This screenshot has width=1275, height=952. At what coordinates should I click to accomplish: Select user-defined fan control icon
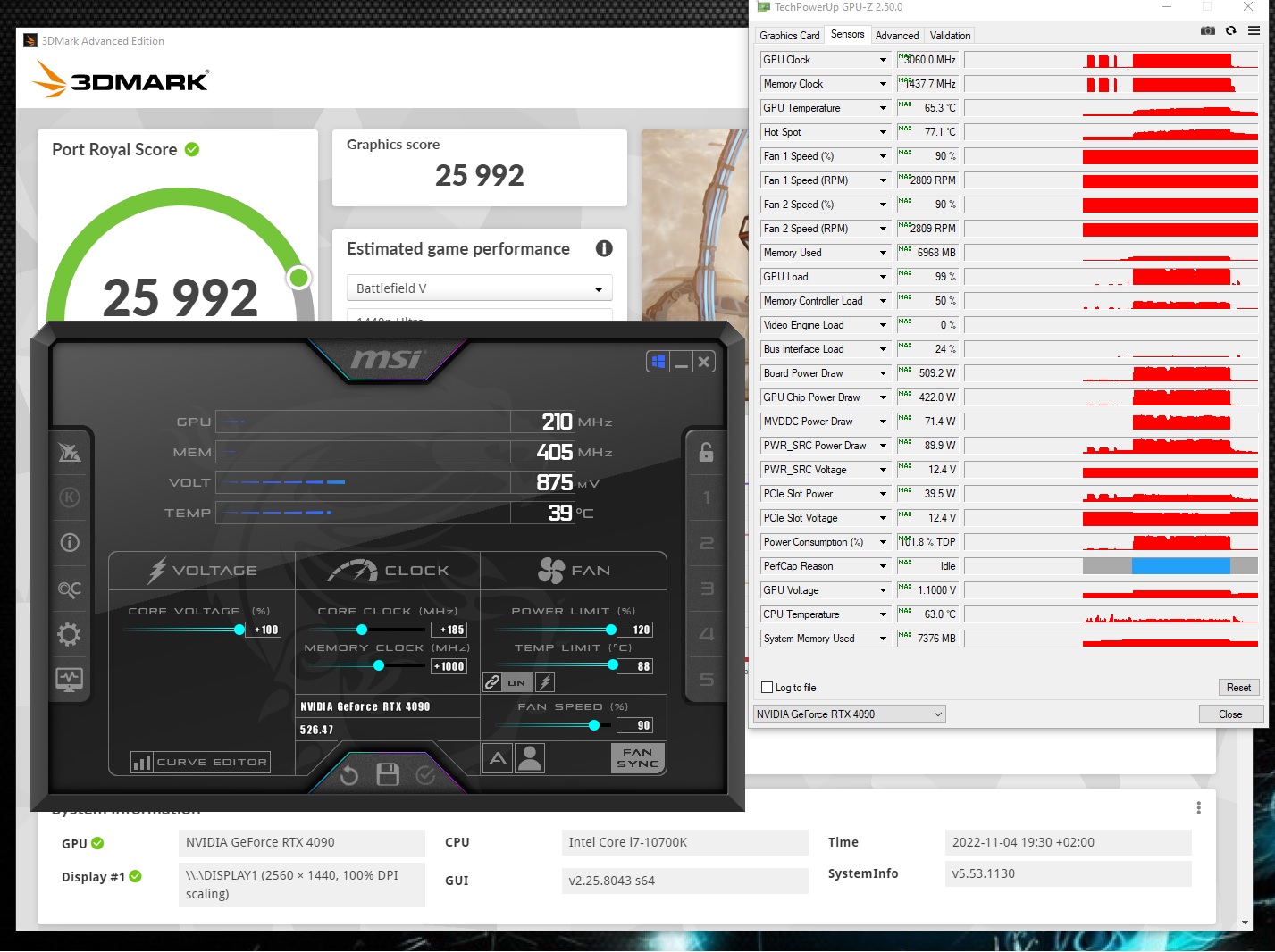tap(530, 758)
